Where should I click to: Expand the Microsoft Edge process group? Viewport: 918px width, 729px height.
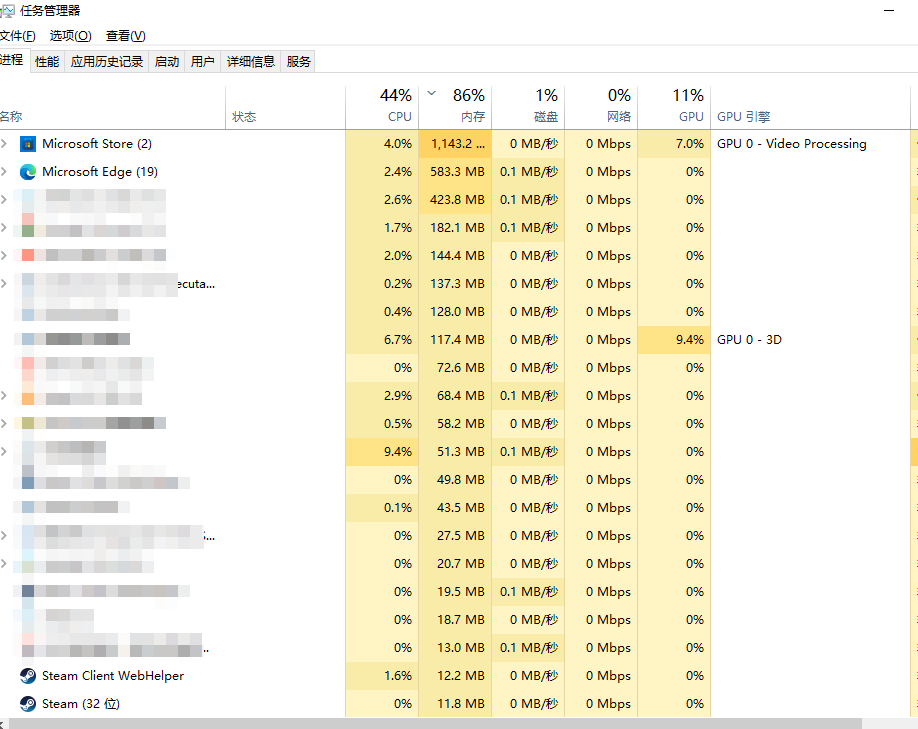[6, 171]
